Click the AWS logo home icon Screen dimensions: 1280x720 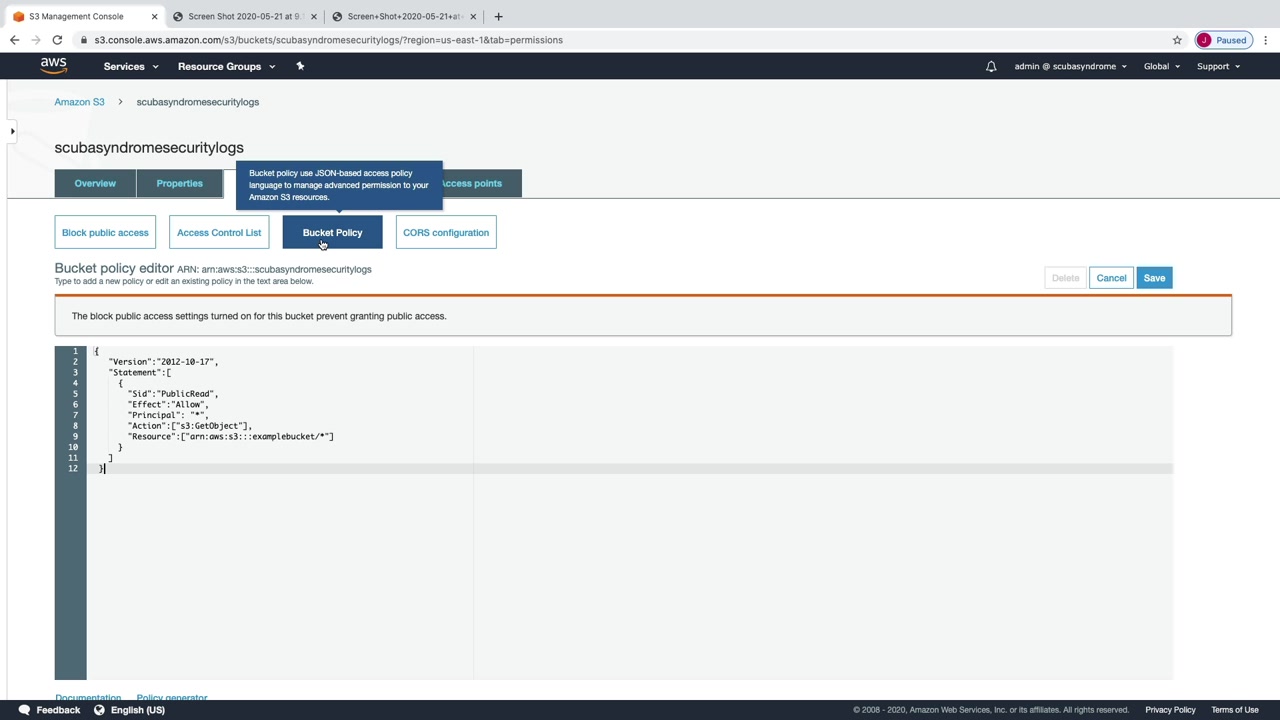click(x=54, y=66)
